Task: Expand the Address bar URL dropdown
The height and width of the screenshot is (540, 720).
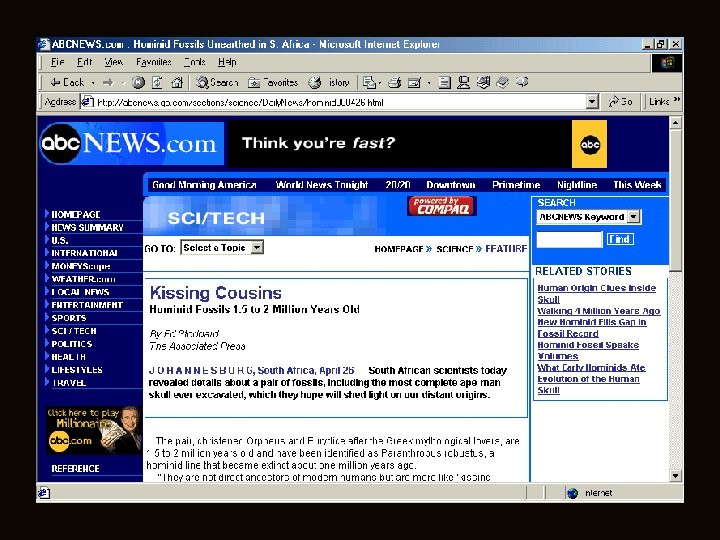Action: (593, 101)
